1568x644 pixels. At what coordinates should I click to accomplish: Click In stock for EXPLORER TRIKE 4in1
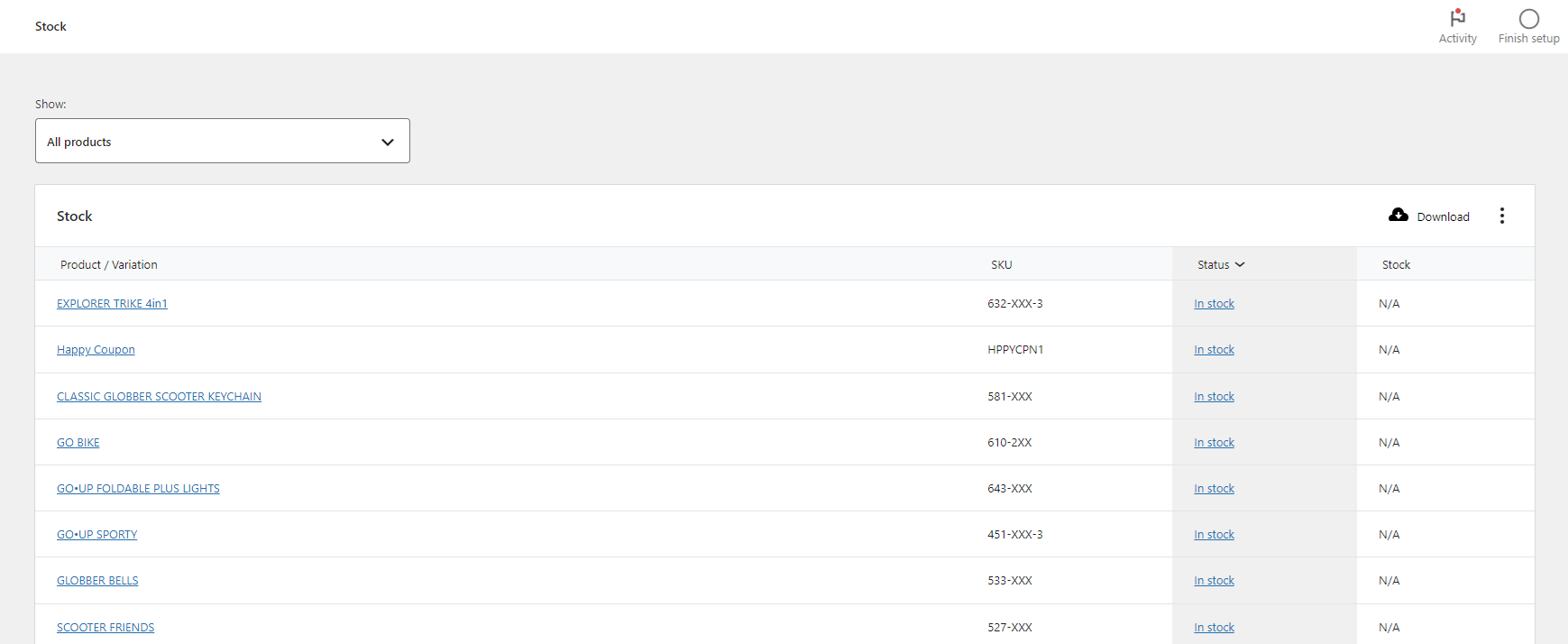click(x=1214, y=304)
